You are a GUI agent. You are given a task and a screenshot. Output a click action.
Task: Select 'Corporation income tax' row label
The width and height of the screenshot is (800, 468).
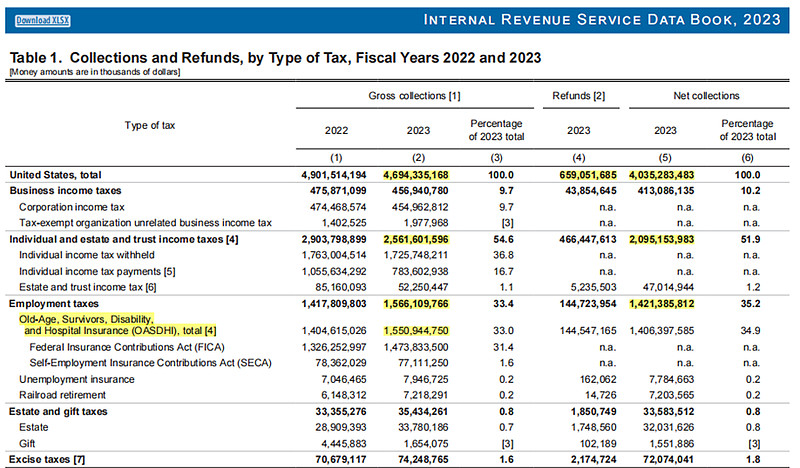72,207
